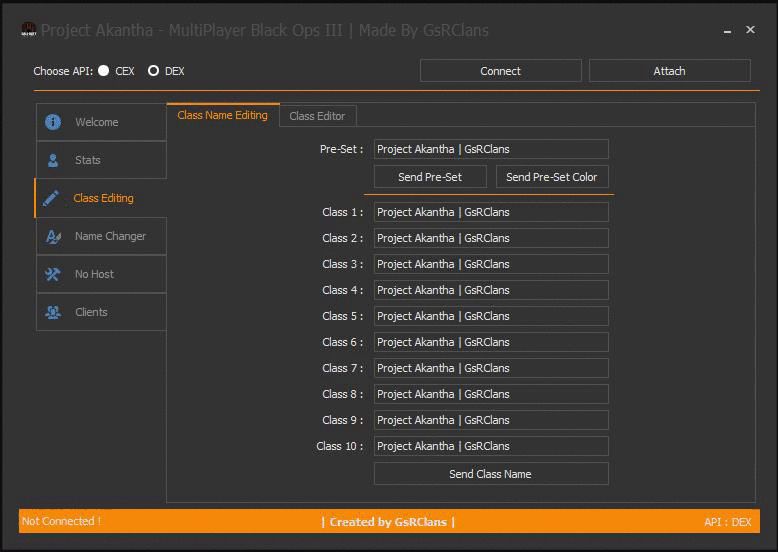Click the Name Changer letter icon
This screenshot has width=778, height=552.
click(53, 237)
